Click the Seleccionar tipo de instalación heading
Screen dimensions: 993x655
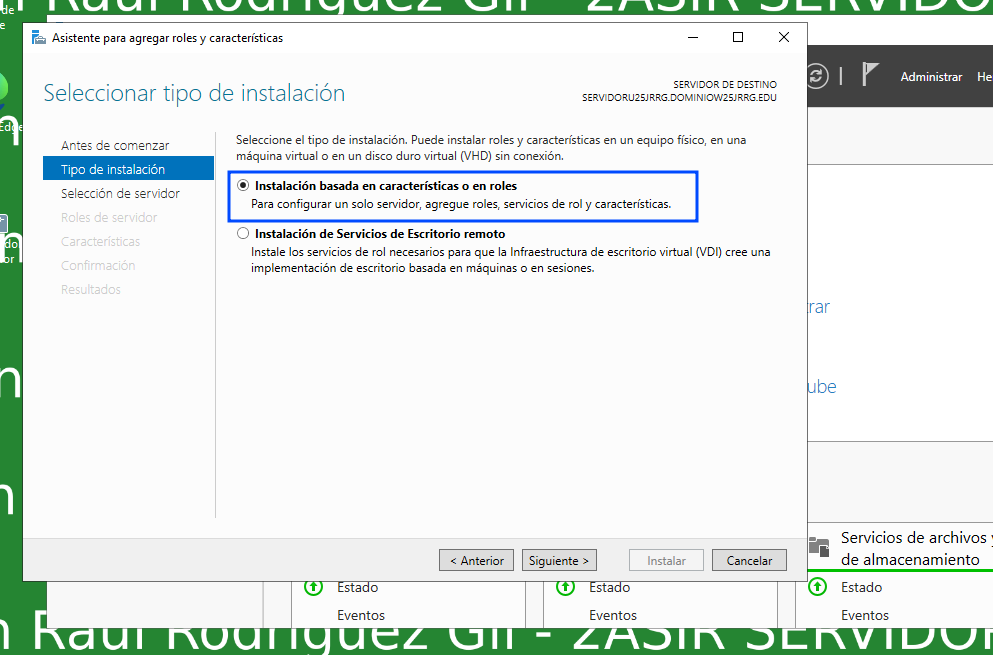(x=194, y=93)
